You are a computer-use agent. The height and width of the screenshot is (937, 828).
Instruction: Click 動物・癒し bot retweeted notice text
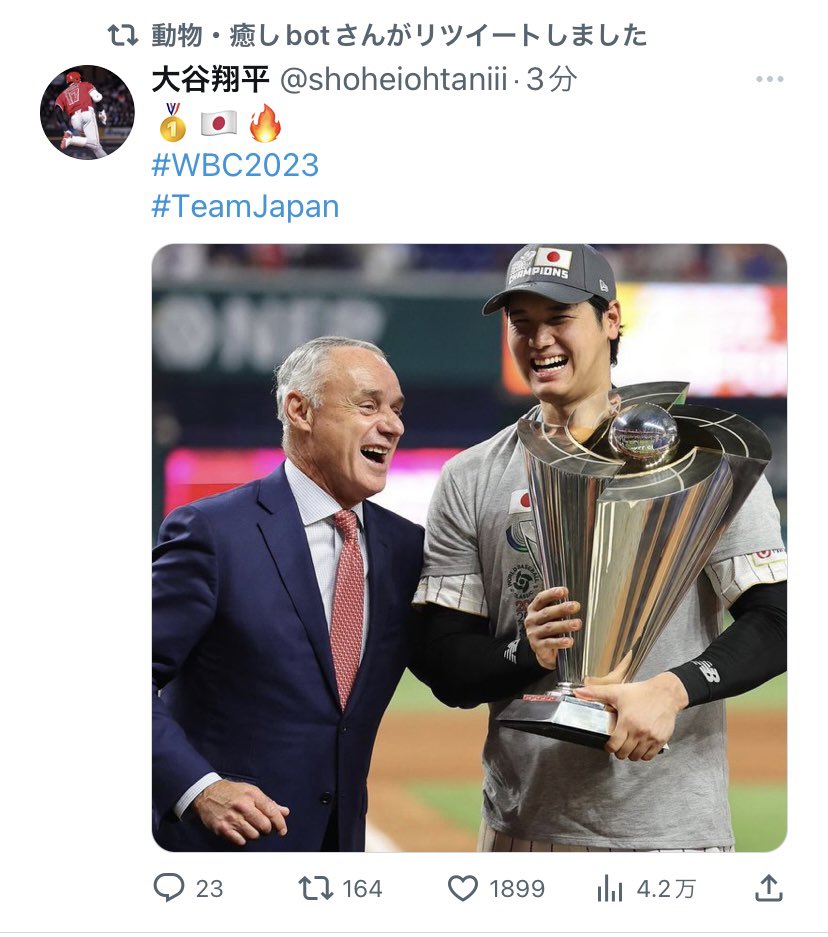(x=398, y=35)
